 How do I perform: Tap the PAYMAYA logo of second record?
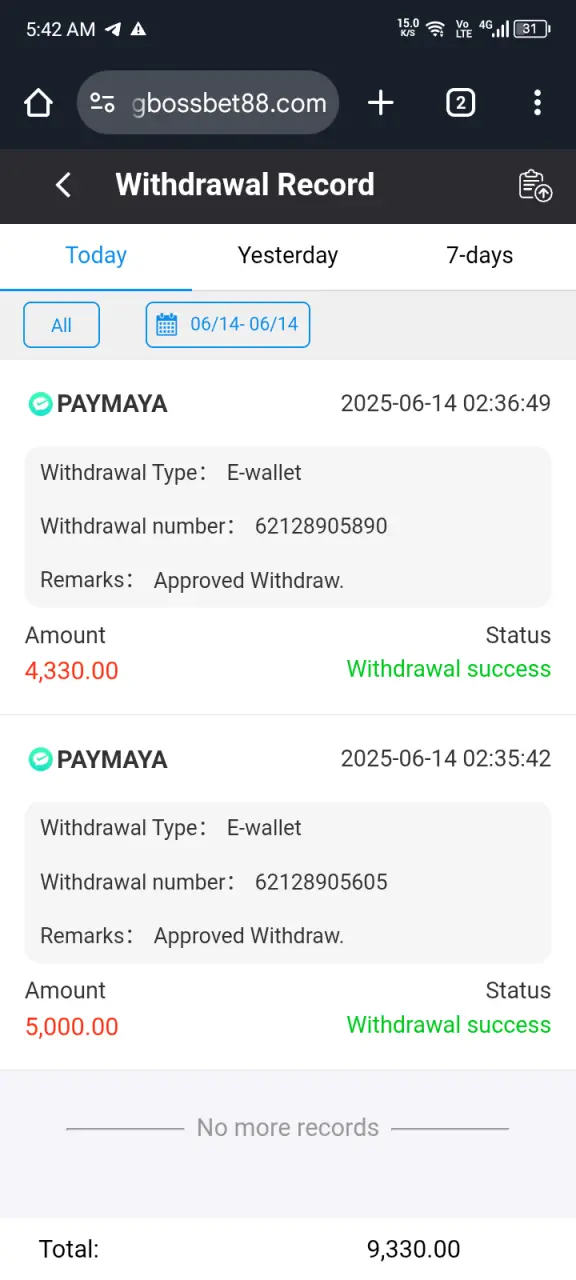(x=97, y=760)
